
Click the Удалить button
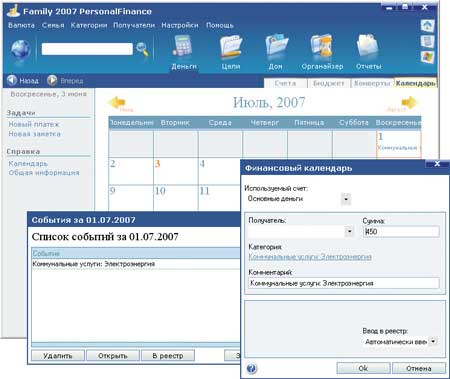point(58,356)
